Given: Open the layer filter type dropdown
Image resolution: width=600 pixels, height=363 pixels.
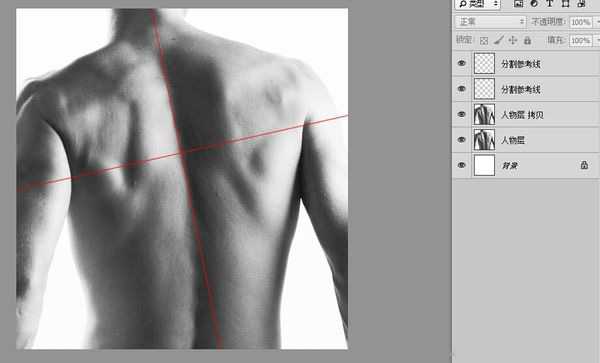Looking at the screenshot, I should tap(478, 4).
